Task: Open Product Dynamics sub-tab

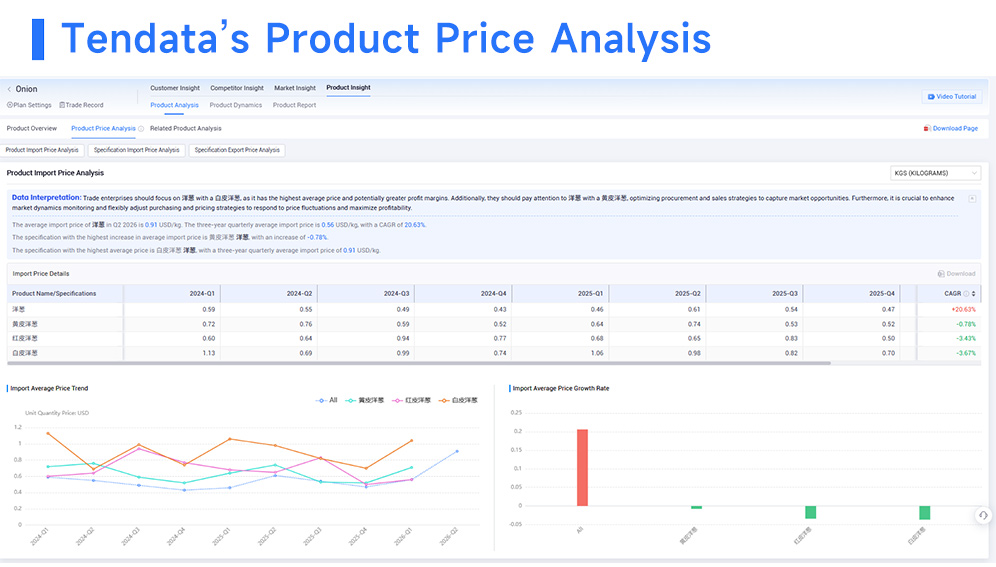Action: click(x=236, y=105)
